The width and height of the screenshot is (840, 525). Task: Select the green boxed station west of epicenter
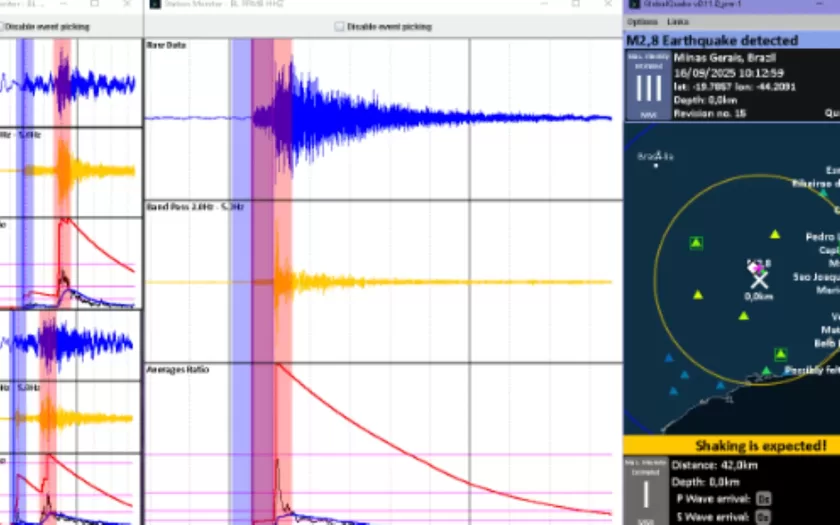(696, 243)
